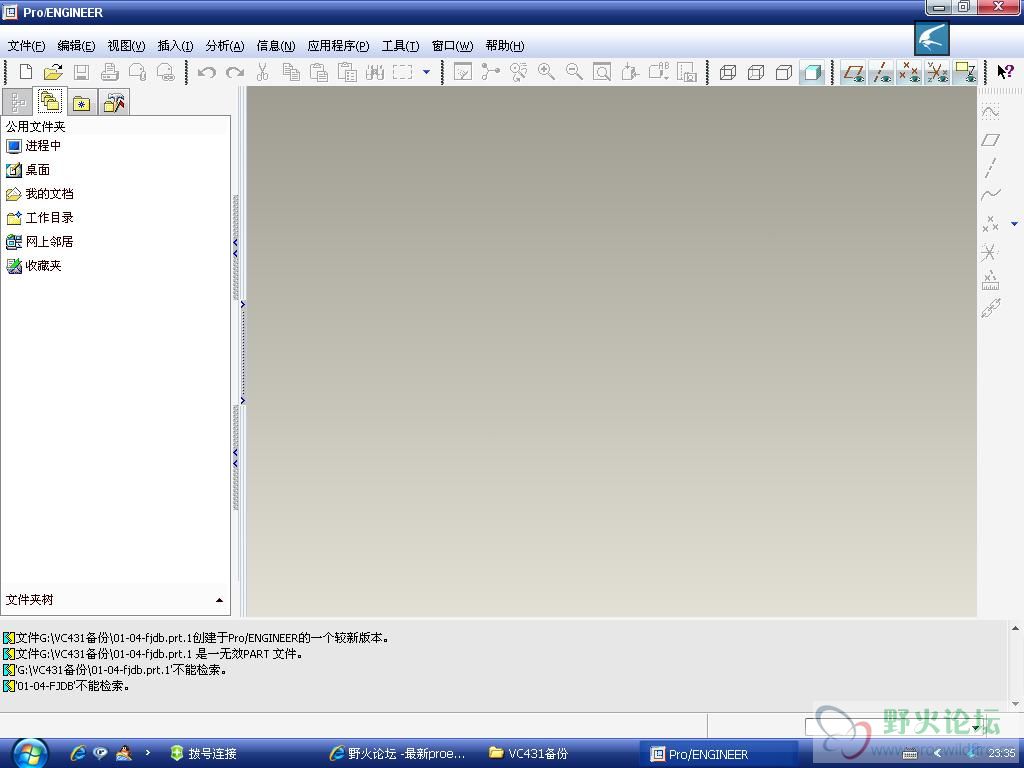Screen dimensions: 1024x768
Task: Select No Hidden display style icon
Action: [784, 72]
